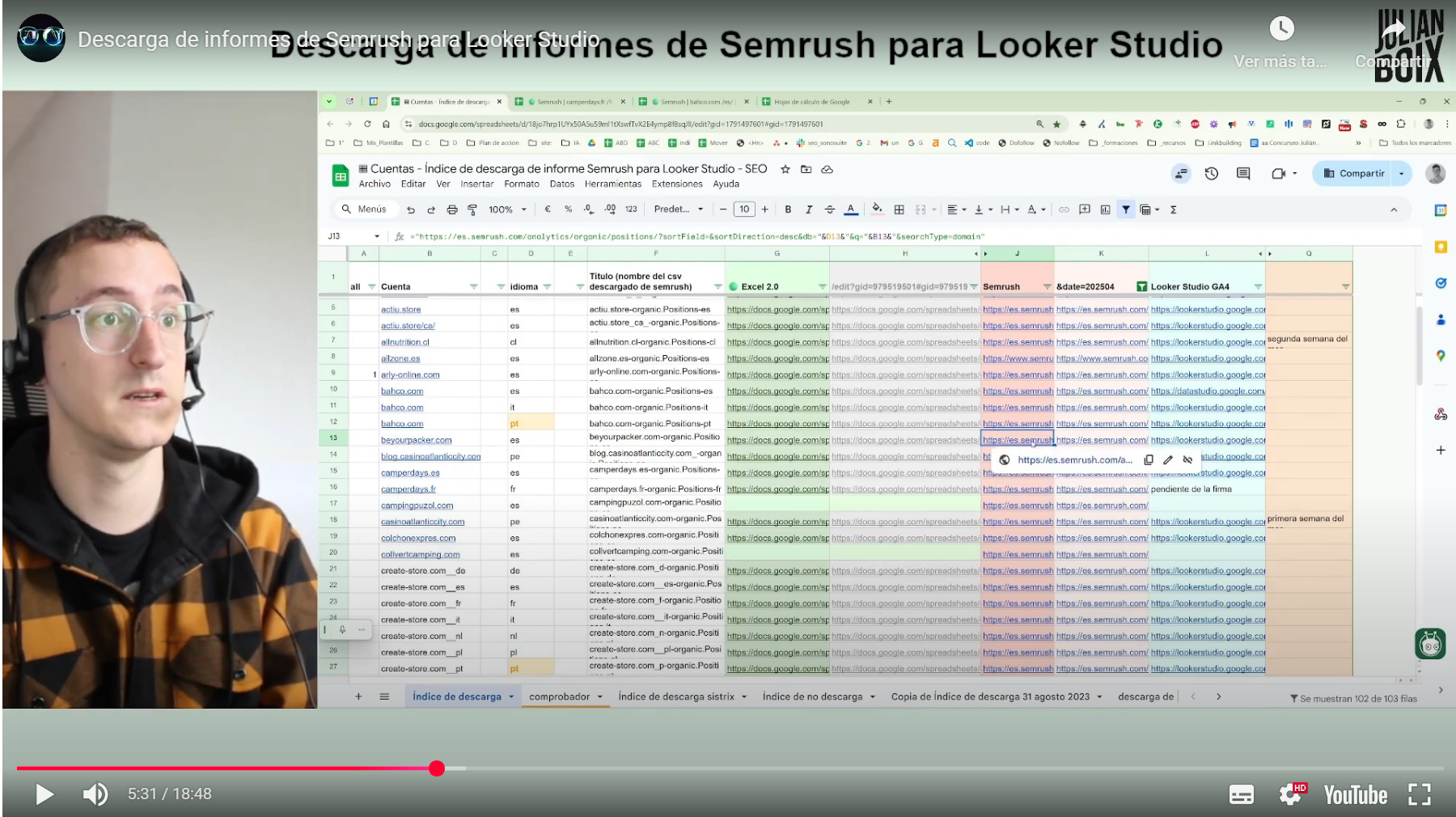This screenshot has height=817, width=1456.
Task: Open the text rotation dropdown
Action: (1036, 210)
